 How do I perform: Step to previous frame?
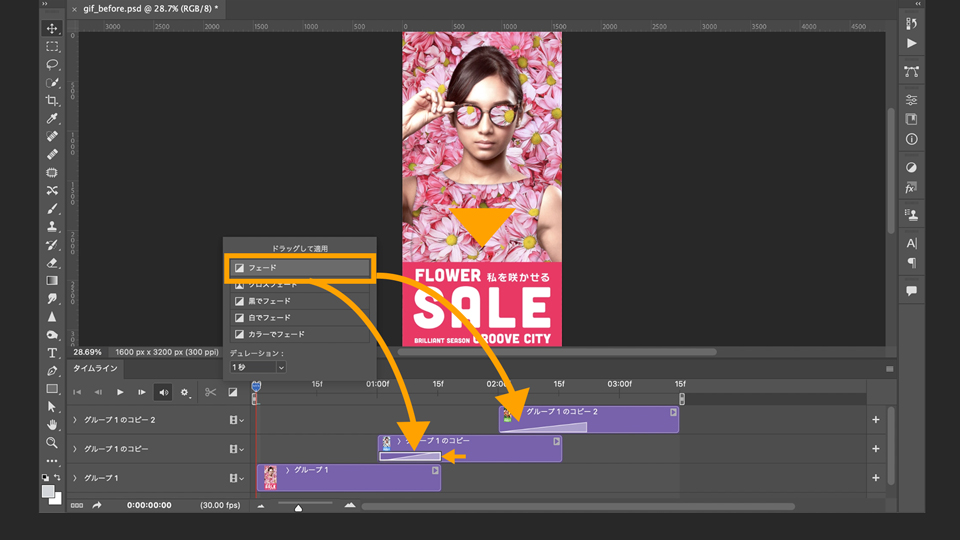coord(98,392)
